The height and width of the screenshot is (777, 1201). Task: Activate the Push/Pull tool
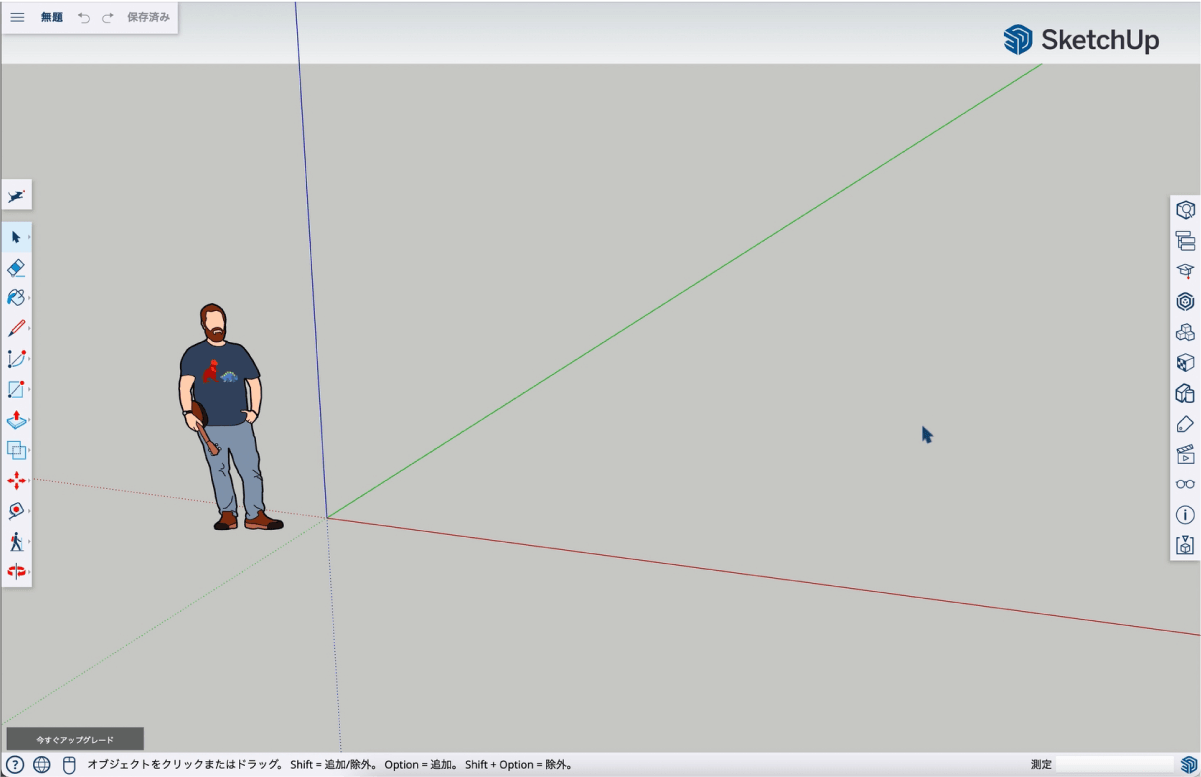[16, 420]
